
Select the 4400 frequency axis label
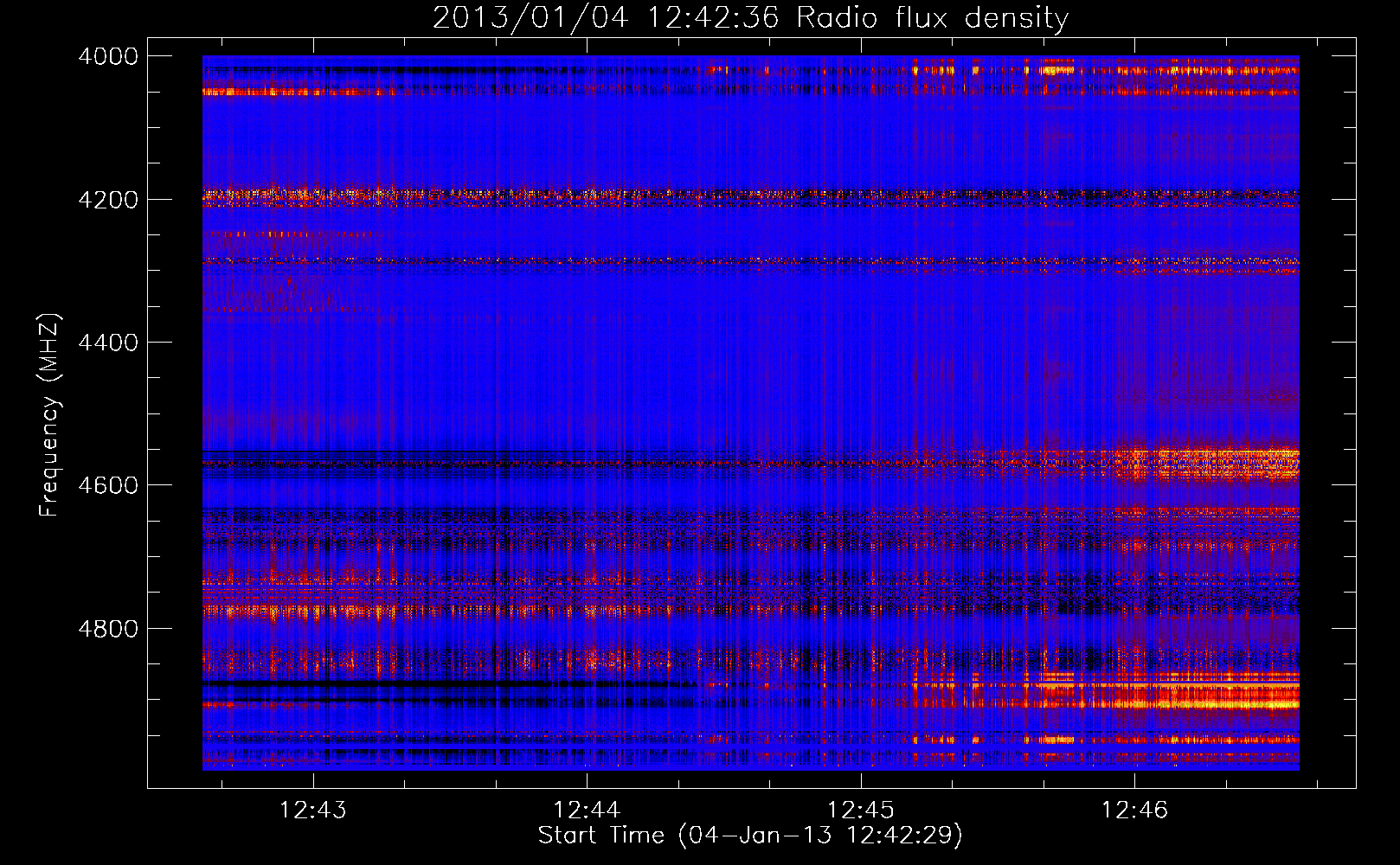coord(108,343)
